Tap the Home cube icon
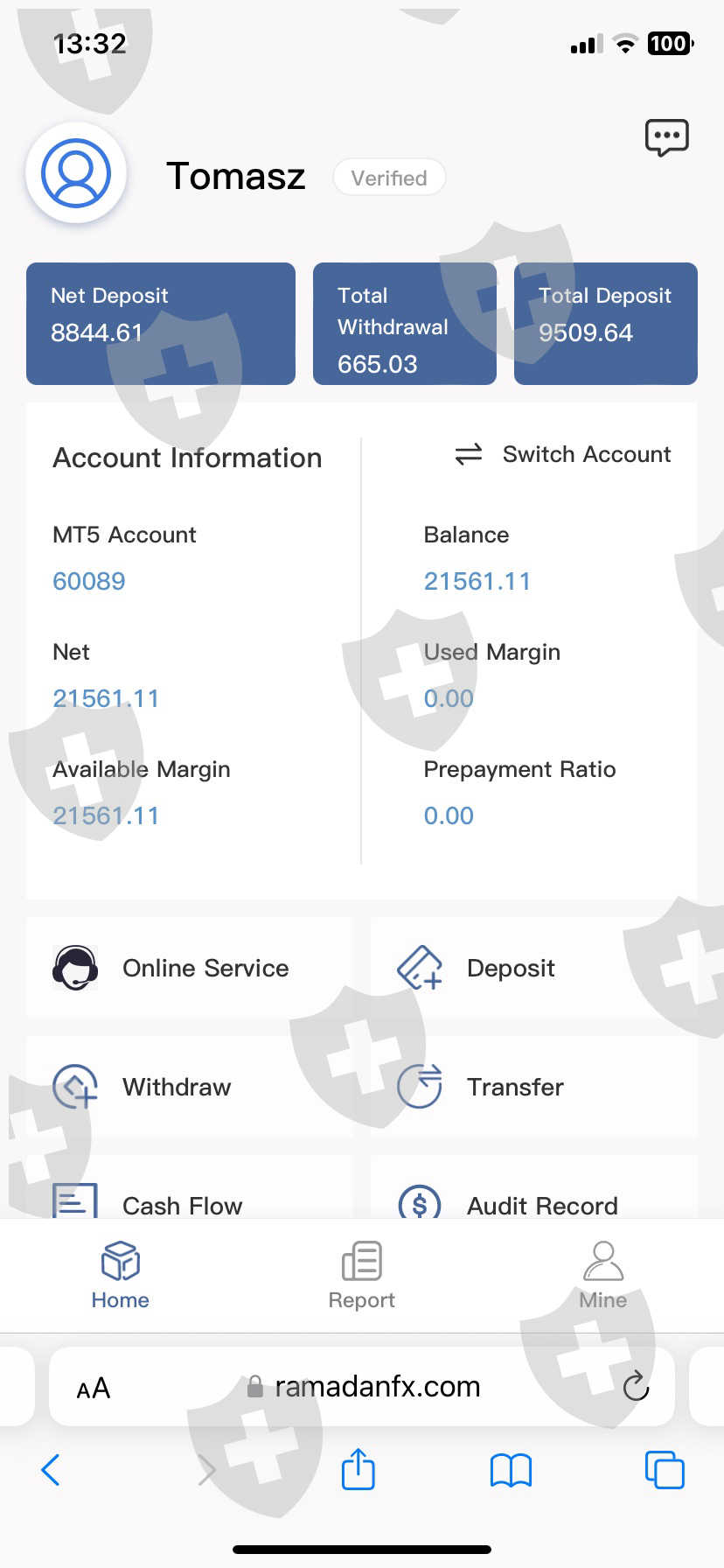Viewport: 724px width, 1568px height. coord(121,1261)
